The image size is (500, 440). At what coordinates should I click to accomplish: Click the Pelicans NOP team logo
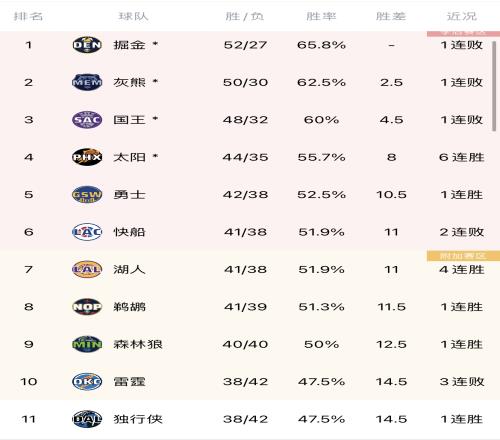87,307
